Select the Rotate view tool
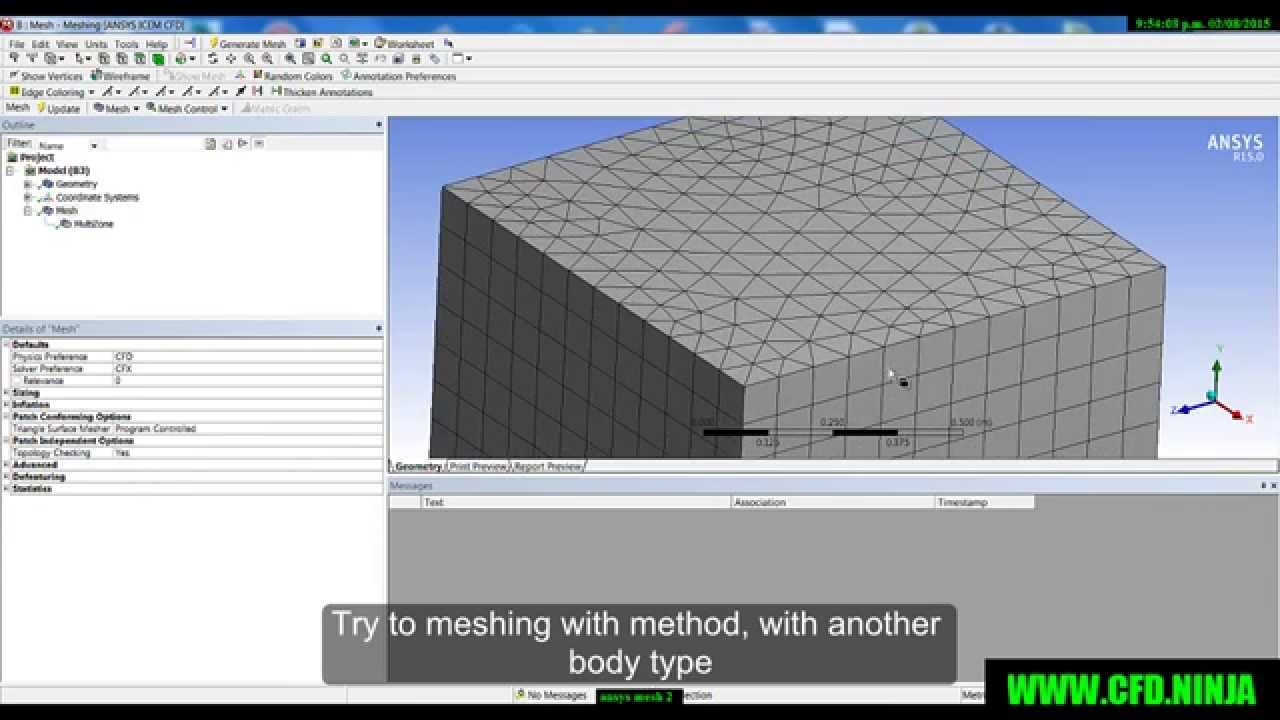 213,59
